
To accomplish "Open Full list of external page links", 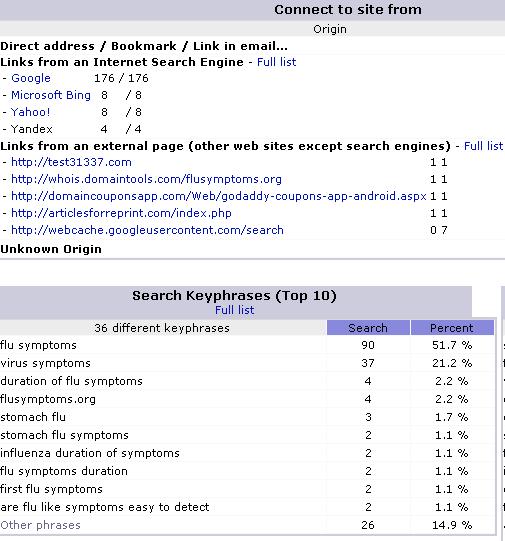I will pyautogui.click(x=483, y=146).
